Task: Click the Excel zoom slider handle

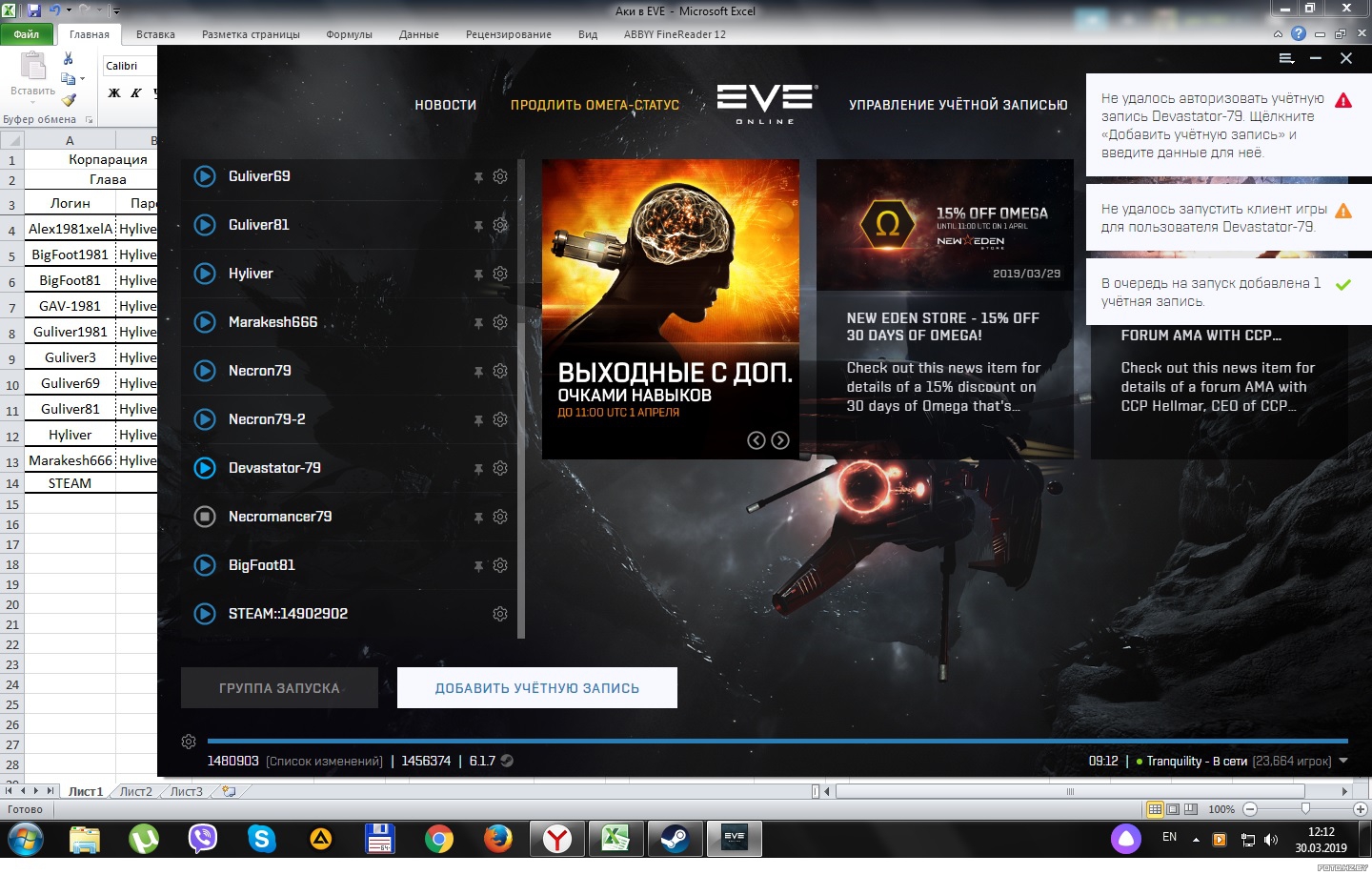Action: 1305,809
